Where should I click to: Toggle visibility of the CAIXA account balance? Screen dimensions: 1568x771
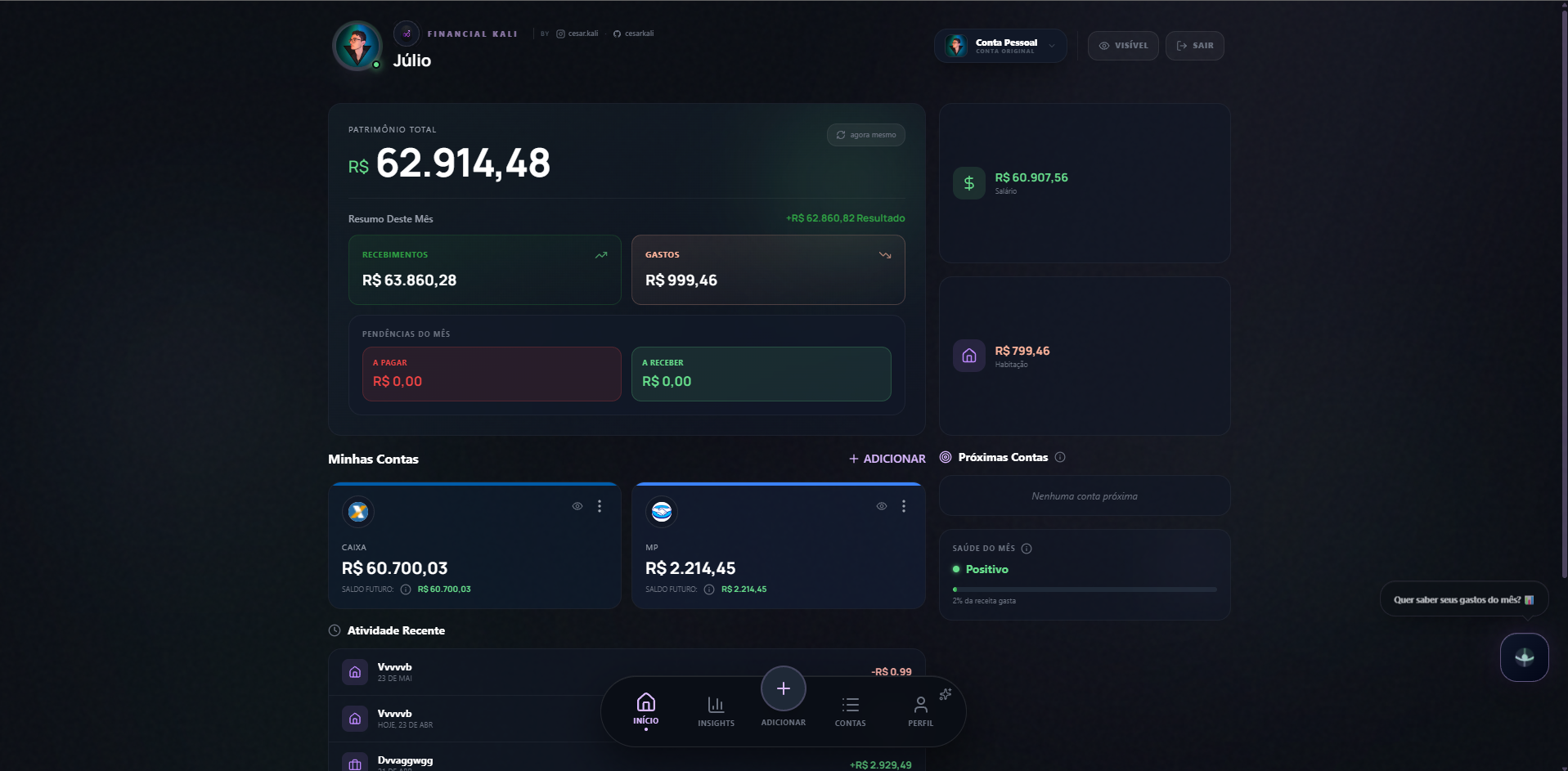tap(577, 506)
